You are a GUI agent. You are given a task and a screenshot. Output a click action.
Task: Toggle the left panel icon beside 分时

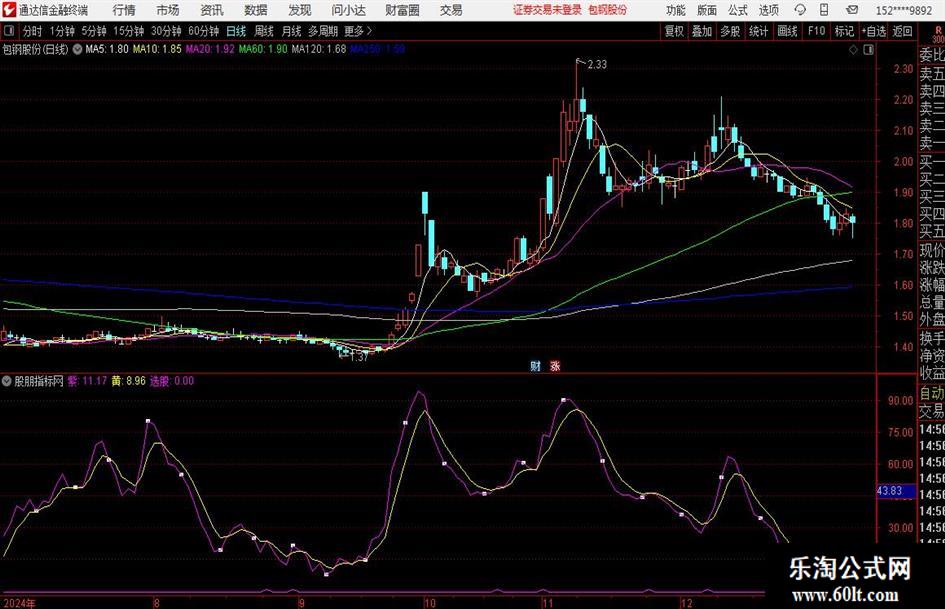pyautogui.click(x=8, y=31)
